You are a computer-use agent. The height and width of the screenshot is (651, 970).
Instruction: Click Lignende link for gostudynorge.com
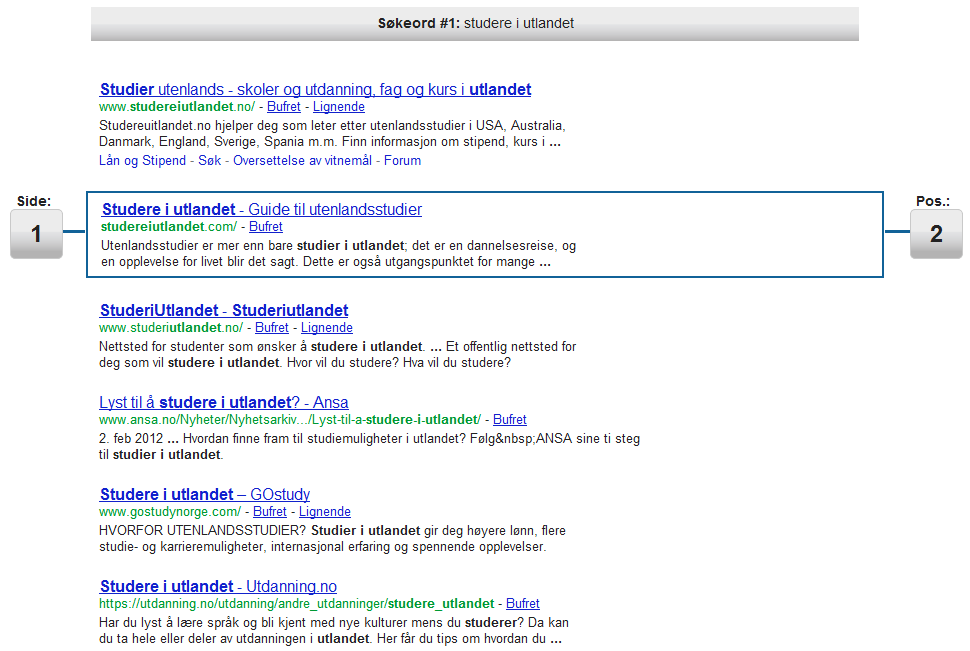pos(325,512)
